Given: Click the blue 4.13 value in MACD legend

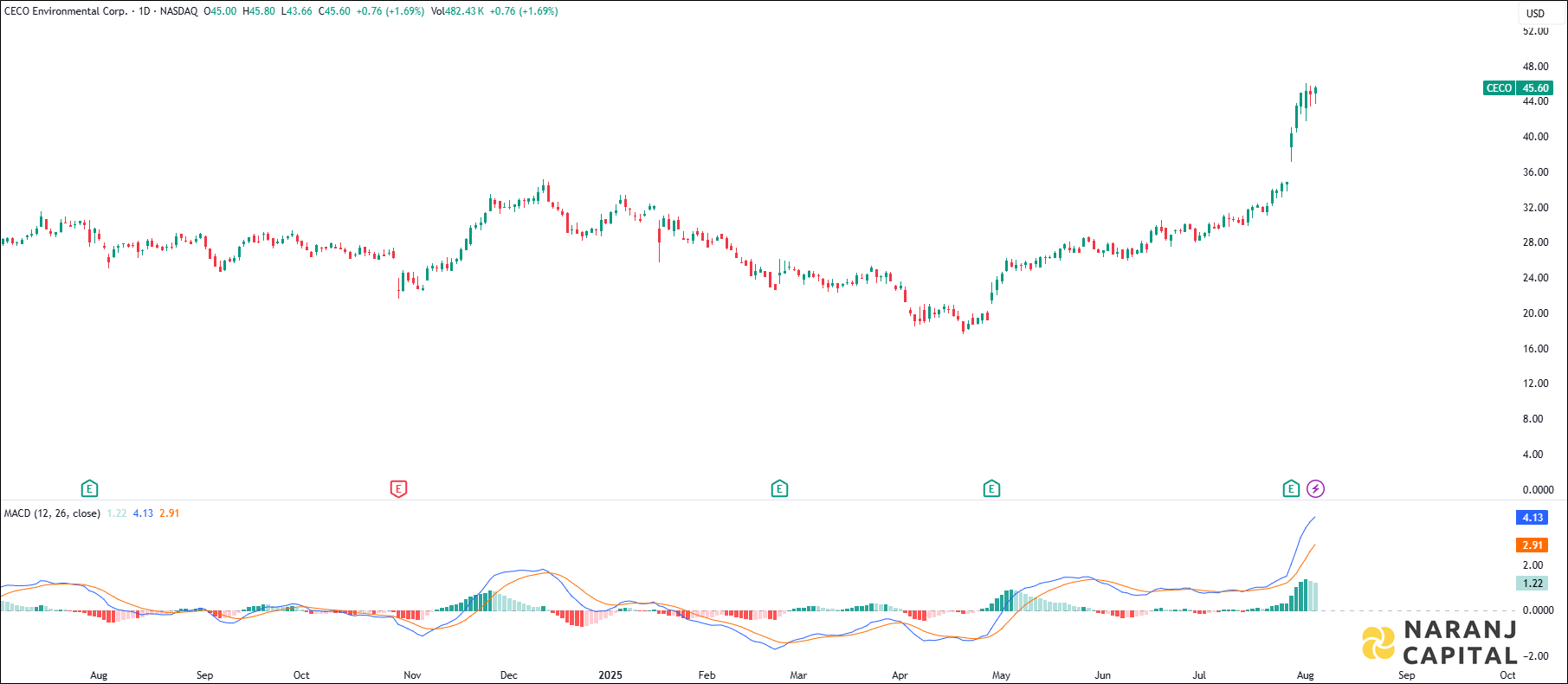Looking at the screenshot, I should click(143, 513).
